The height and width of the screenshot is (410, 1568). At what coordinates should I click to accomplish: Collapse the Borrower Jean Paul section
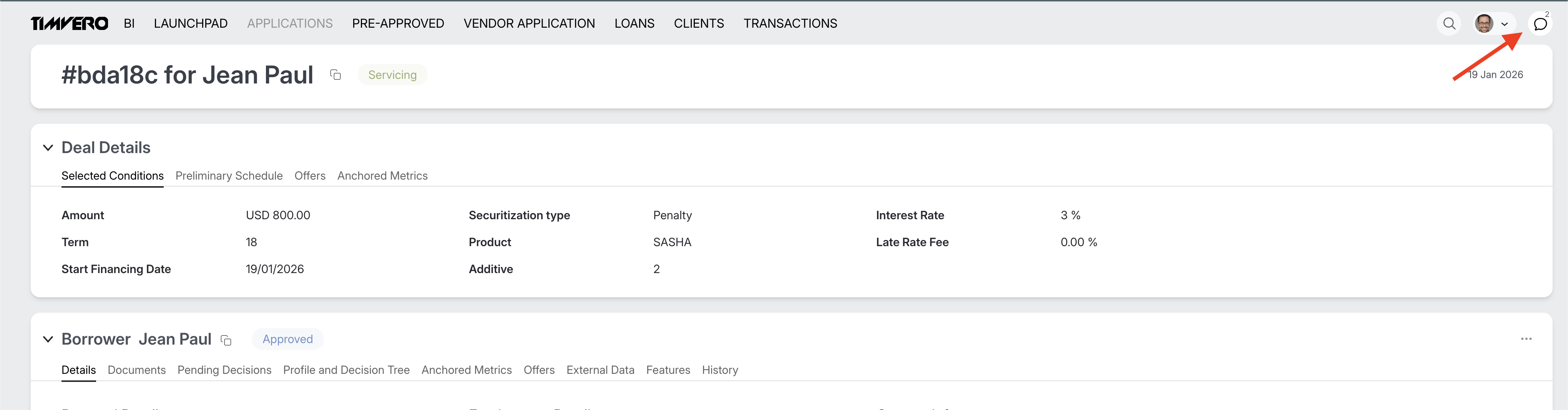48,339
